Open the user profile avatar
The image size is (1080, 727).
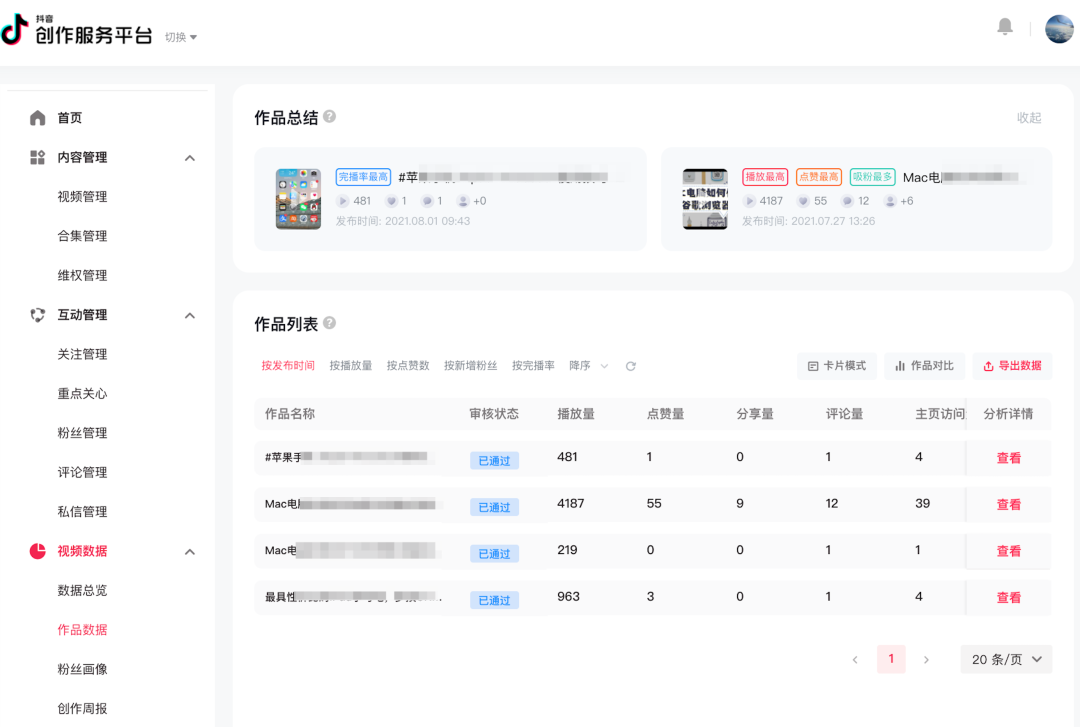pyautogui.click(x=1059, y=29)
